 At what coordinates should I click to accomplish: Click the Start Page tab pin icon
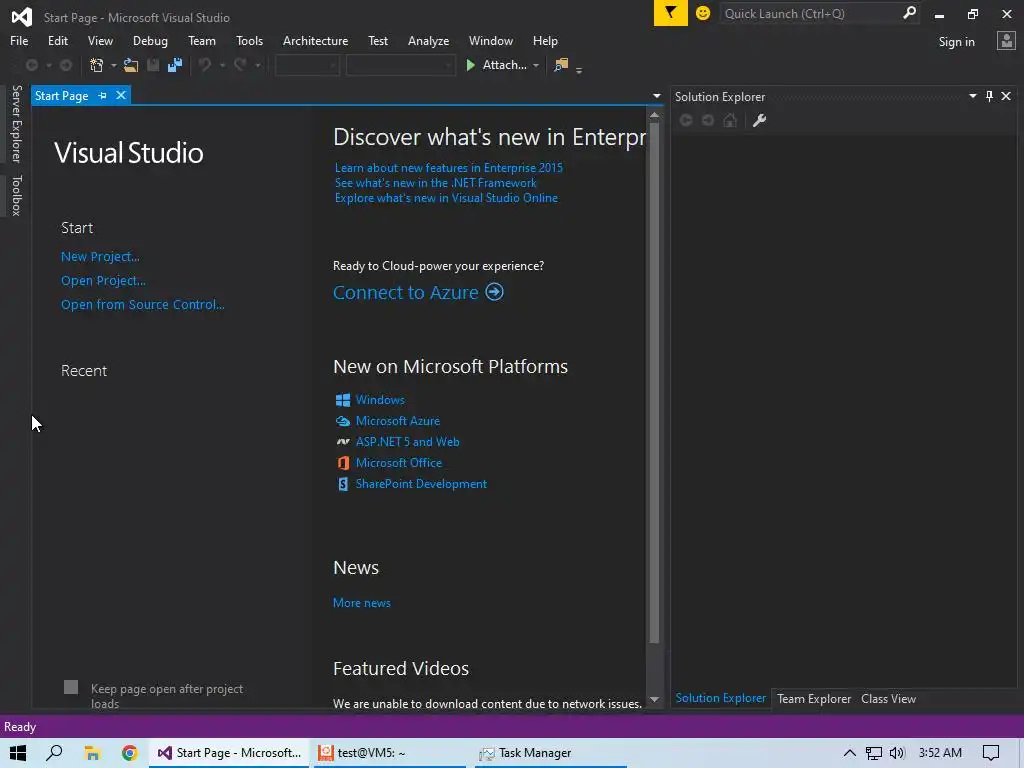103,95
